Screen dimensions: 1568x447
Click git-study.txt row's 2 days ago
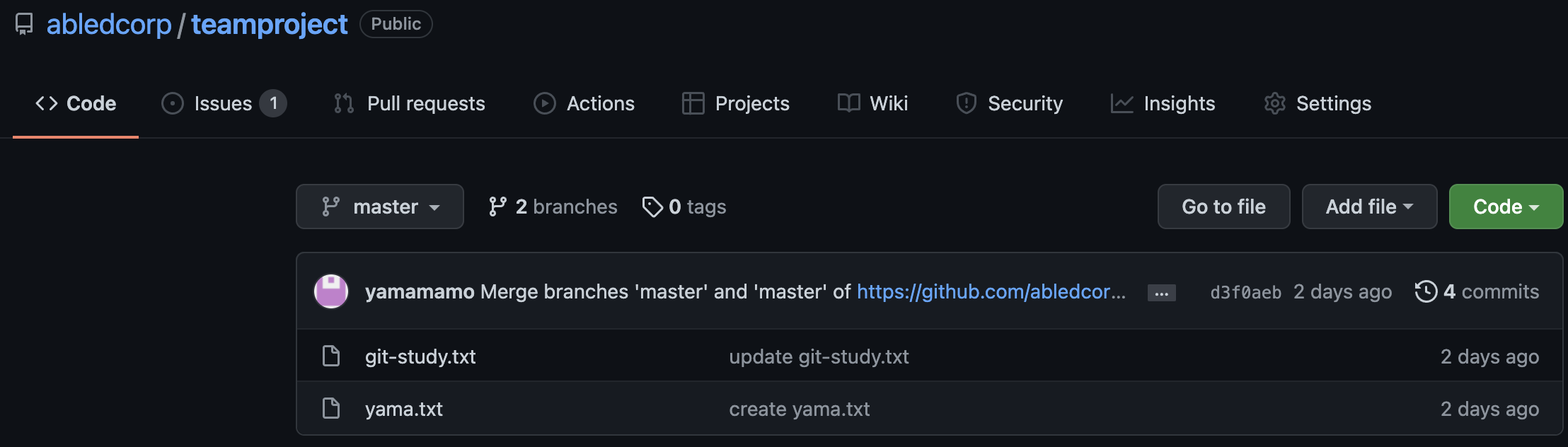[1490, 356]
